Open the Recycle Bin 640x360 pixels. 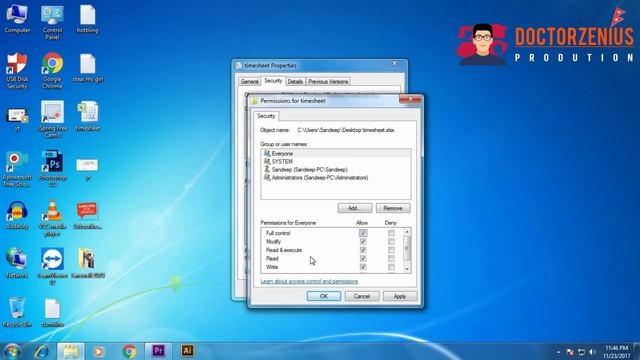point(17,312)
